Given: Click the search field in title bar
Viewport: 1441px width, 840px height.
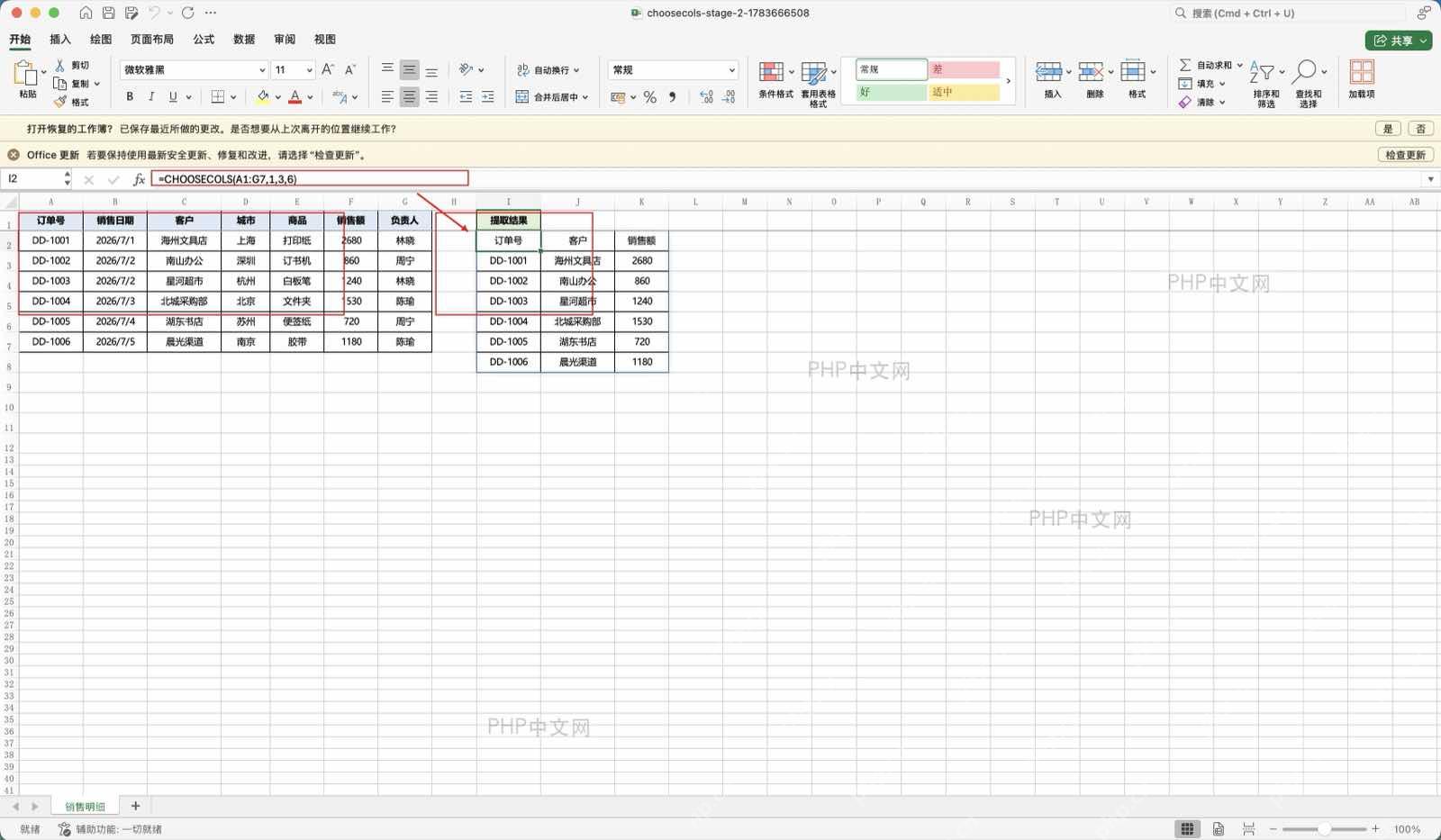Looking at the screenshot, I should click(1289, 13).
